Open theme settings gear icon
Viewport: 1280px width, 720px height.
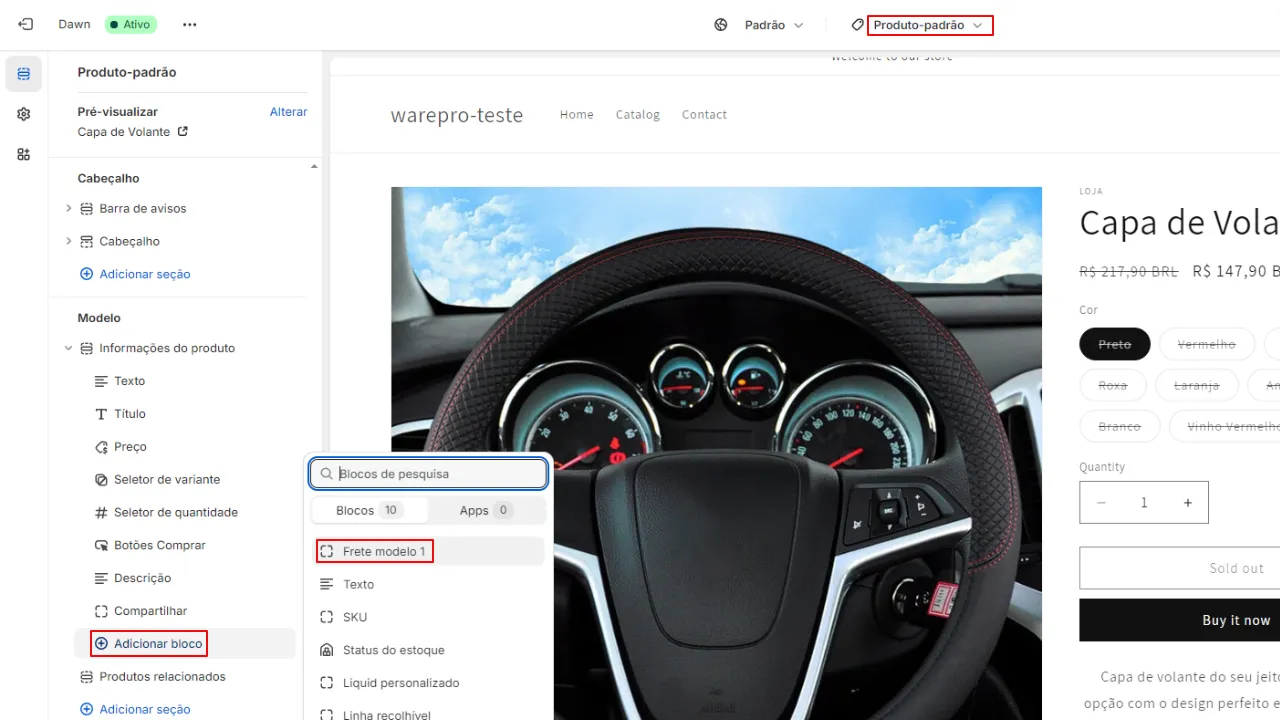[x=24, y=114]
